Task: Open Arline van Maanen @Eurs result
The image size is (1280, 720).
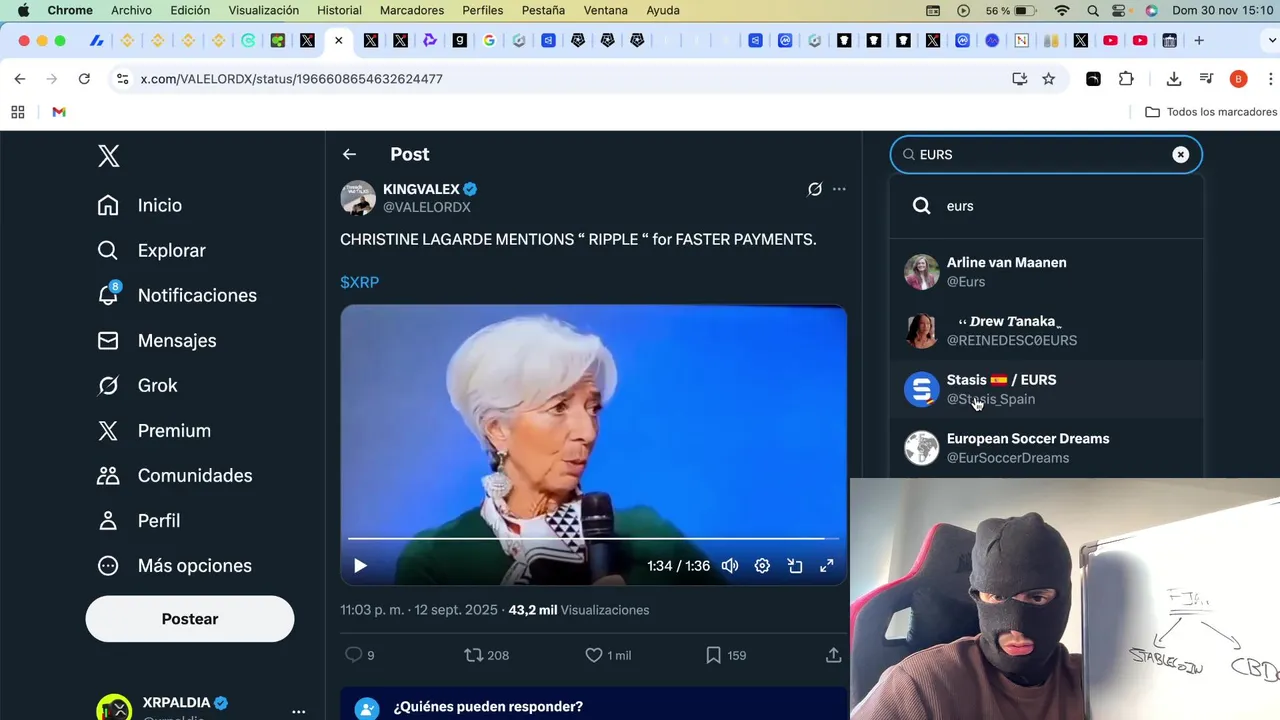Action: coord(1046,272)
